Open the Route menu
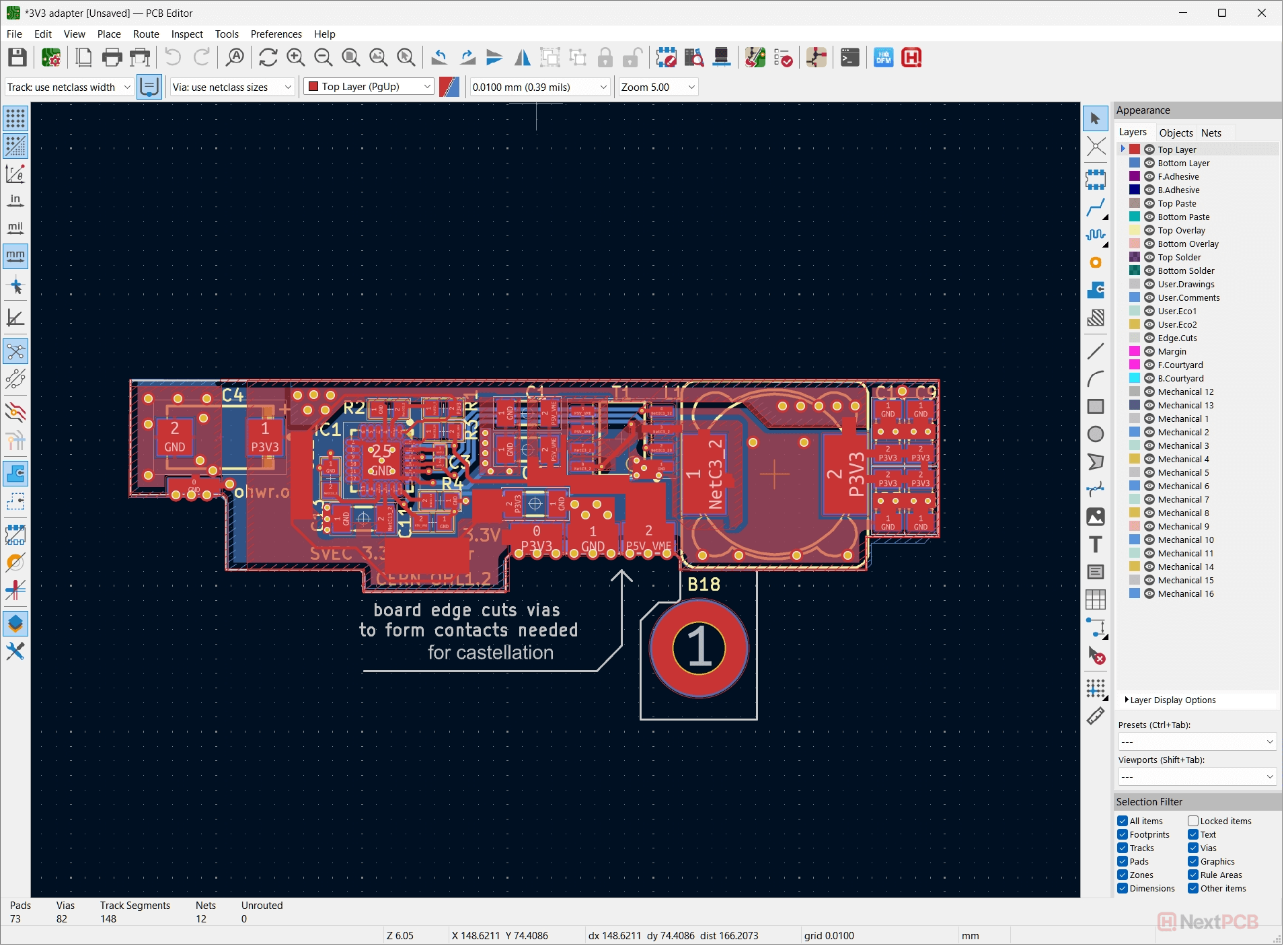Image resolution: width=1288 pixels, height=950 pixels. tap(145, 34)
